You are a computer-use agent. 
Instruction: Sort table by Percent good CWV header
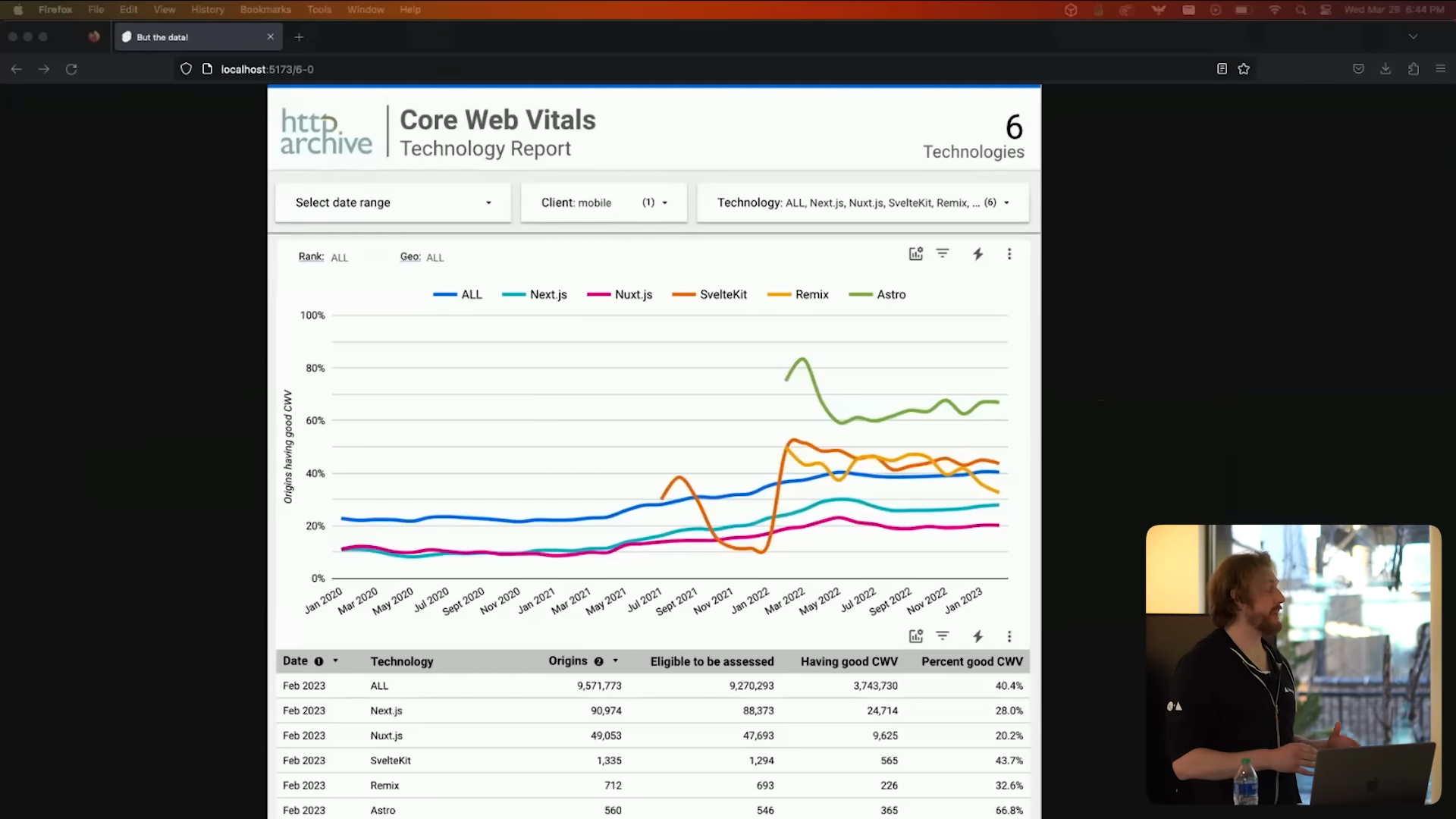(x=971, y=661)
